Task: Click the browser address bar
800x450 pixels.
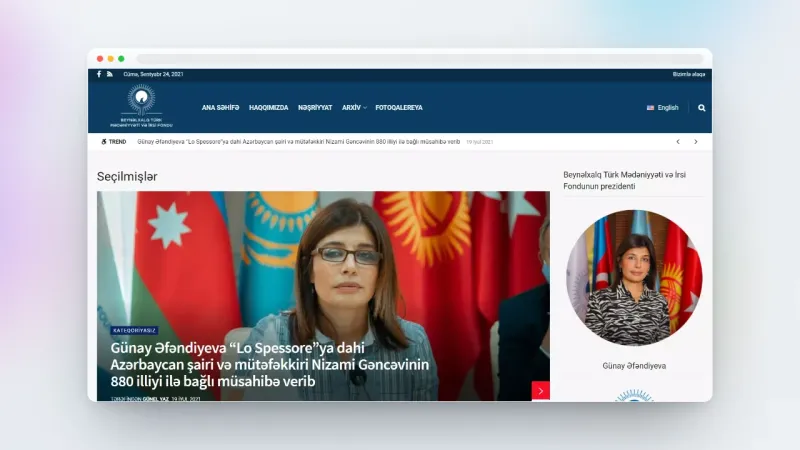Action: point(420,59)
